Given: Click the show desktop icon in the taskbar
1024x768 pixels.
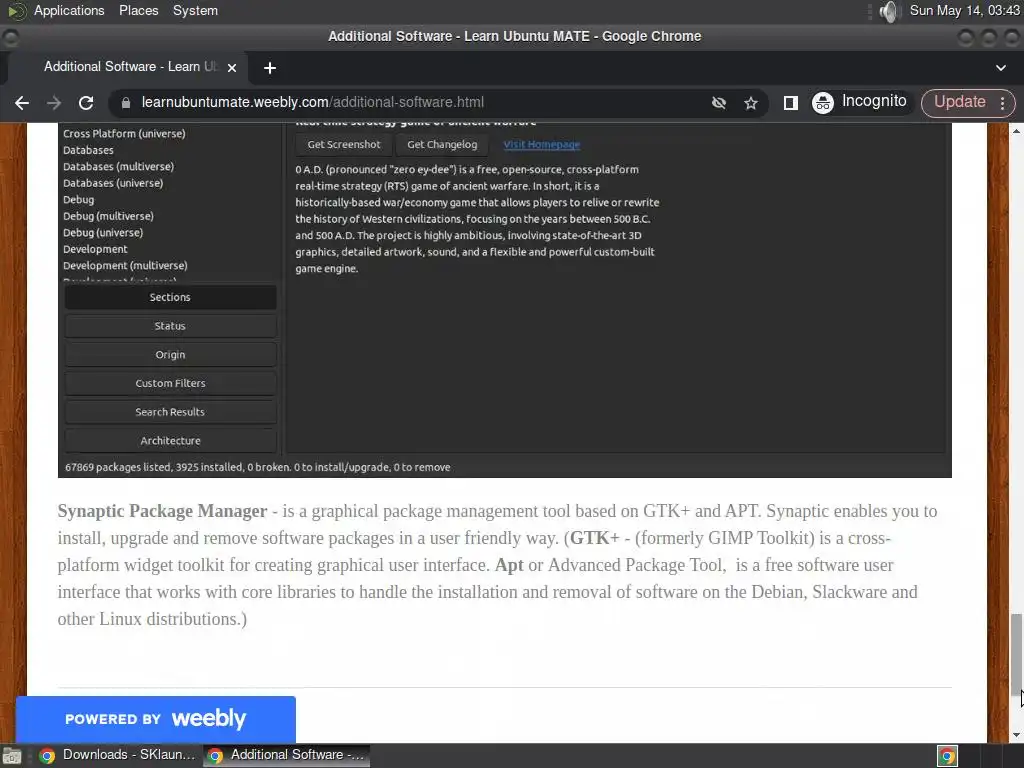Looking at the screenshot, I should click(12, 756).
